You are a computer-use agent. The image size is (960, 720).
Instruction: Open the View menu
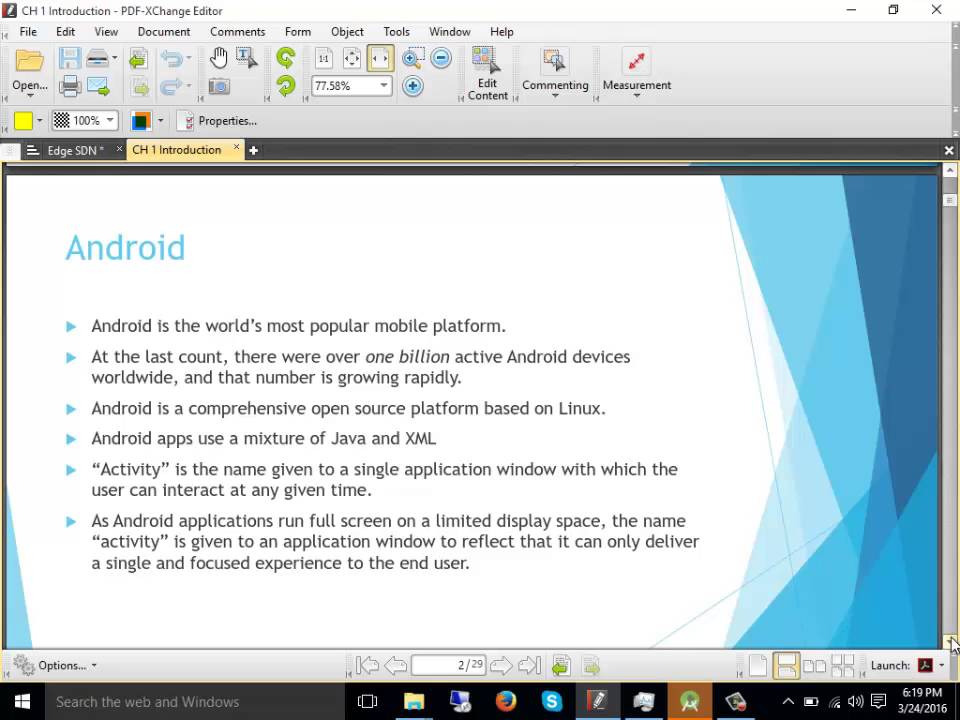pos(106,32)
